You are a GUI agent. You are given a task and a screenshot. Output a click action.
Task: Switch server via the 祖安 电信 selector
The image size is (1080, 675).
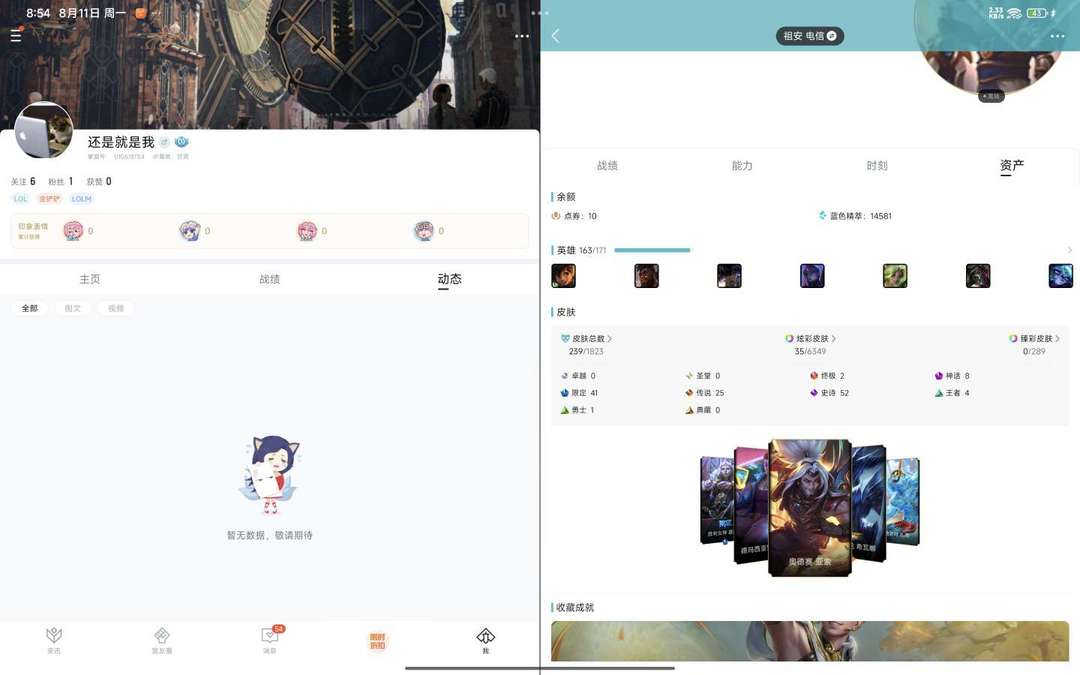coord(809,36)
